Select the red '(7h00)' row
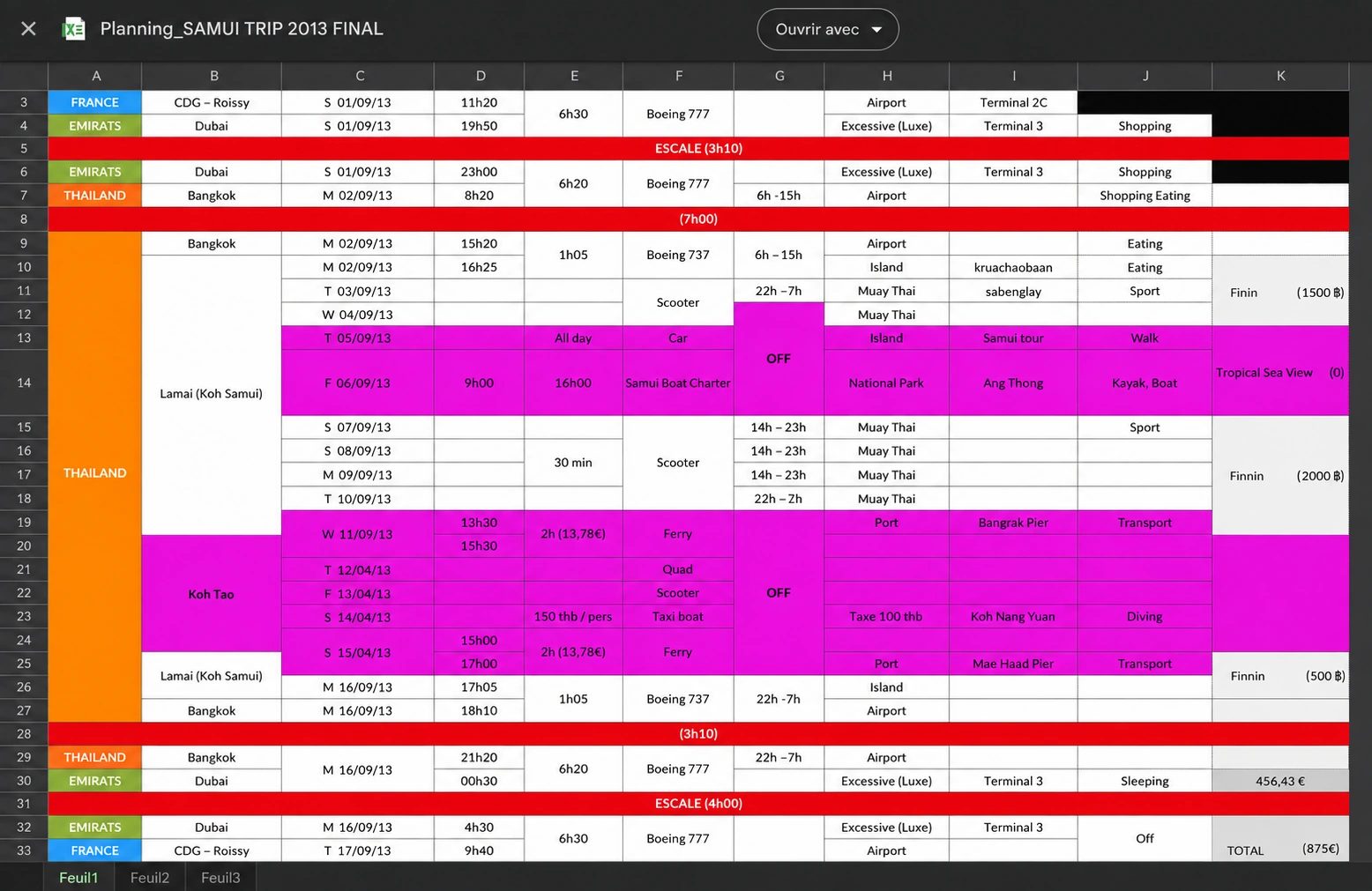The width and height of the screenshot is (1372, 891). click(x=698, y=219)
